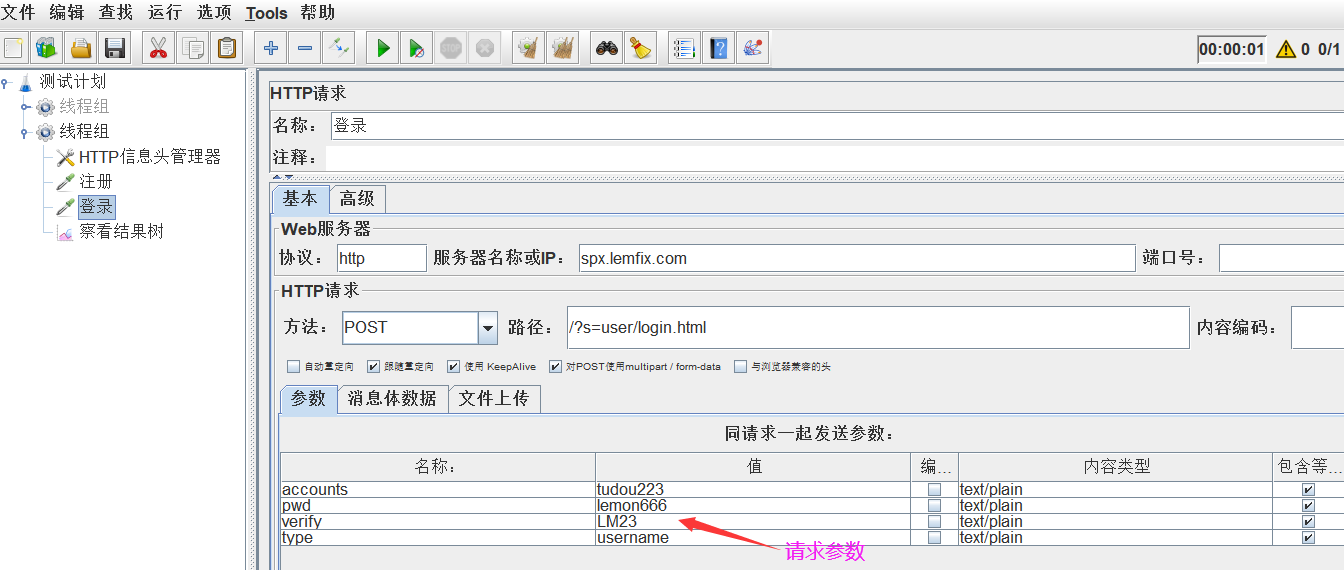1344x570 pixels.
Task: Open the 运行 menu
Action: coord(165,12)
